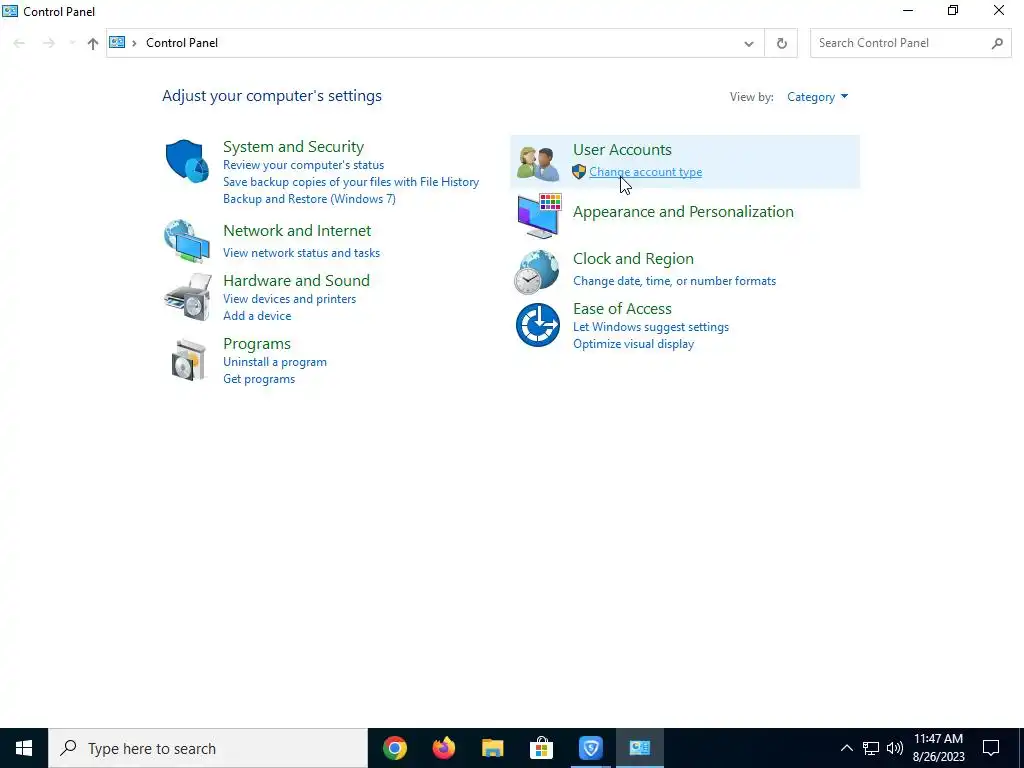Open Backup and Restore (Windows 7)
The height and width of the screenshot is (768, 1024).
pyautogui.click(x=309, y=199)
